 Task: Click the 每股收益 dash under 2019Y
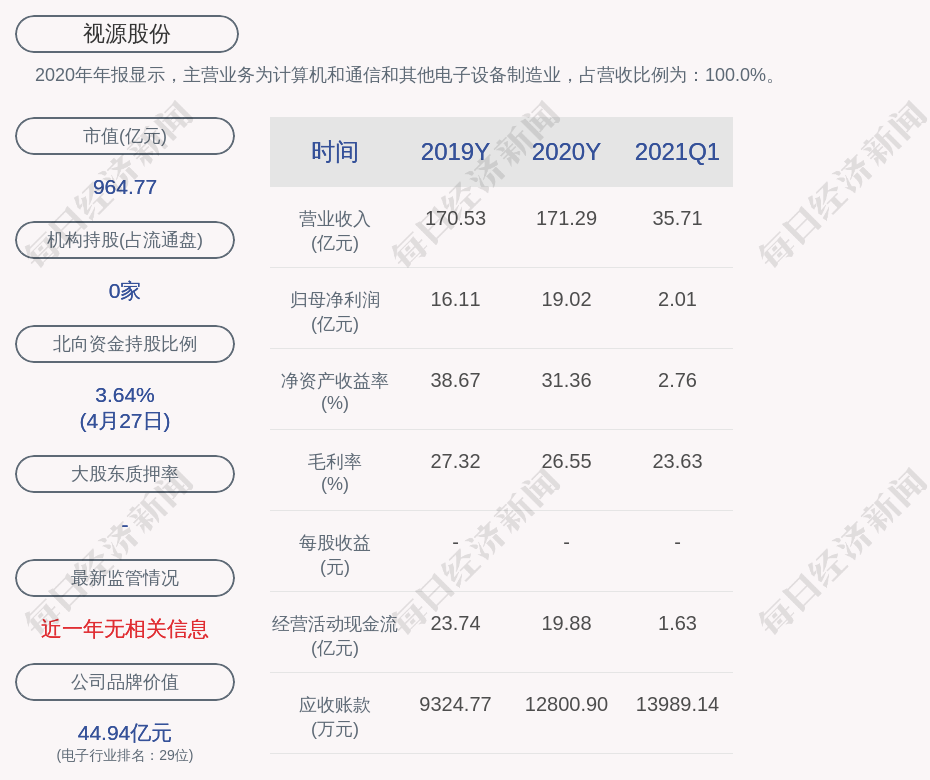click(456, 542)
